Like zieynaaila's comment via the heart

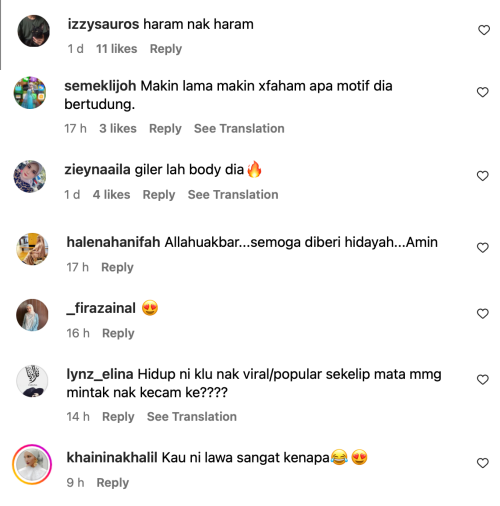(482, 176)
